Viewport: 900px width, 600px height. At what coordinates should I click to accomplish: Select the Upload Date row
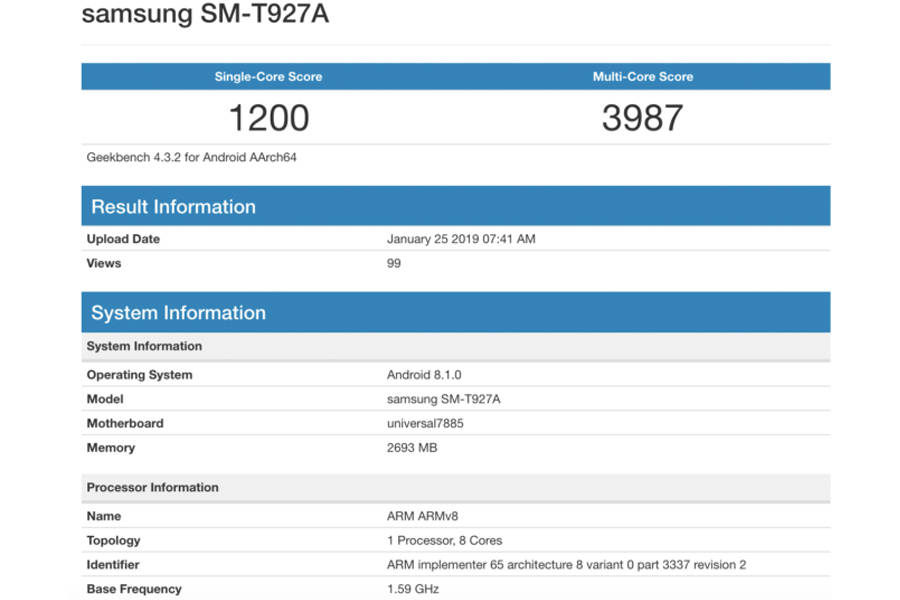pyautogui.click(x=123, y=239)
